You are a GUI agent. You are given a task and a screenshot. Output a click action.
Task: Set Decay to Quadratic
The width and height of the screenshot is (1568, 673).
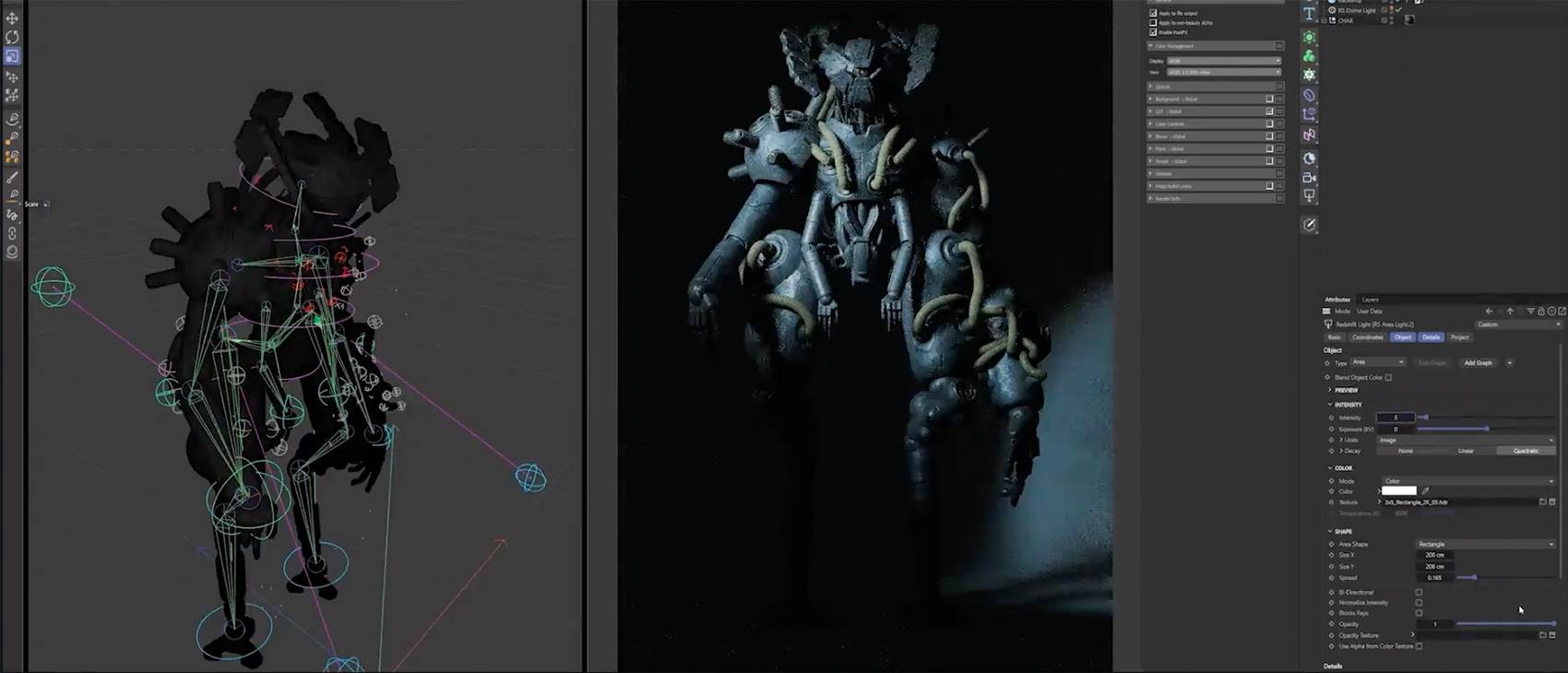[1526, 451]
